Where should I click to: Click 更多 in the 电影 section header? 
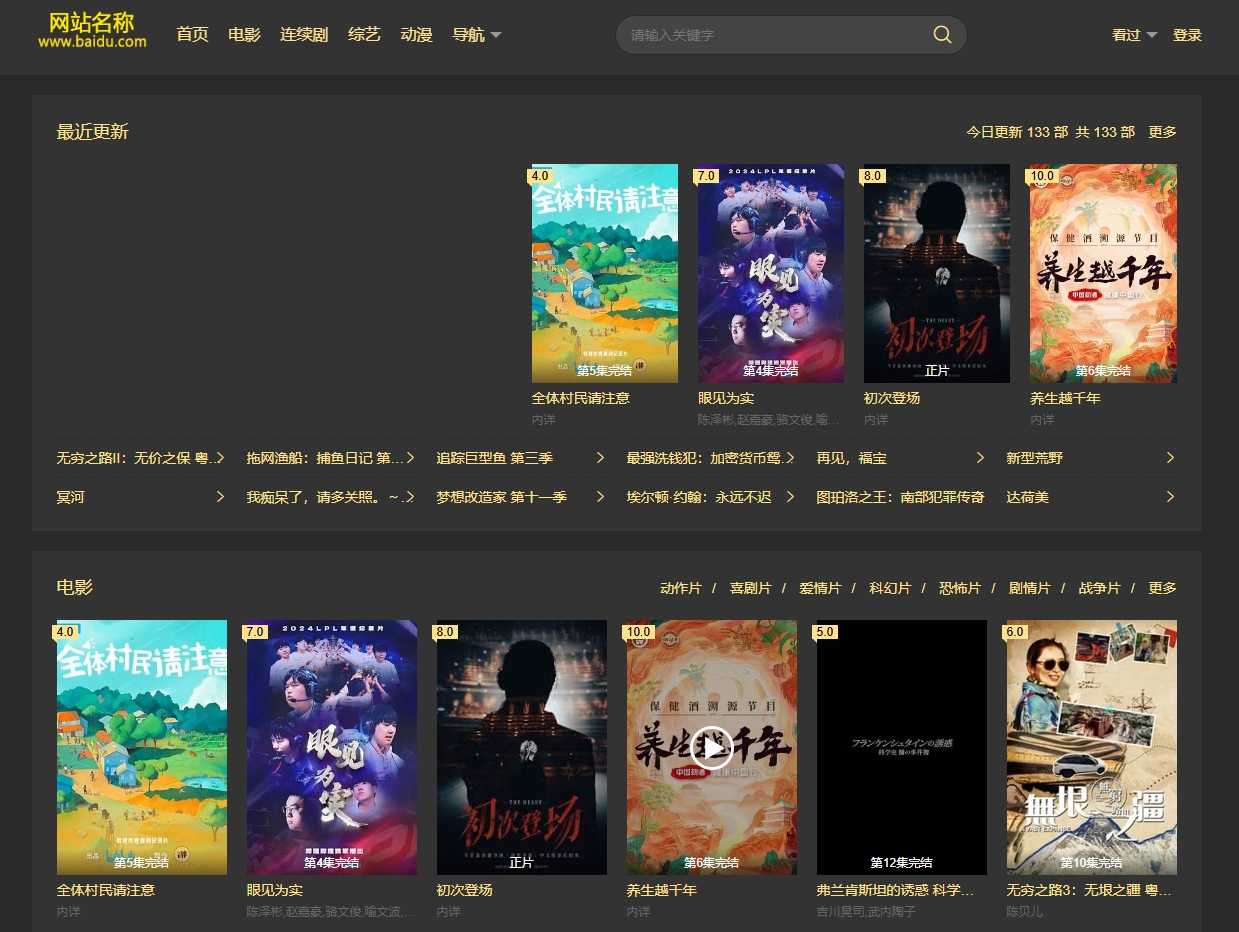coord(1162,588)
